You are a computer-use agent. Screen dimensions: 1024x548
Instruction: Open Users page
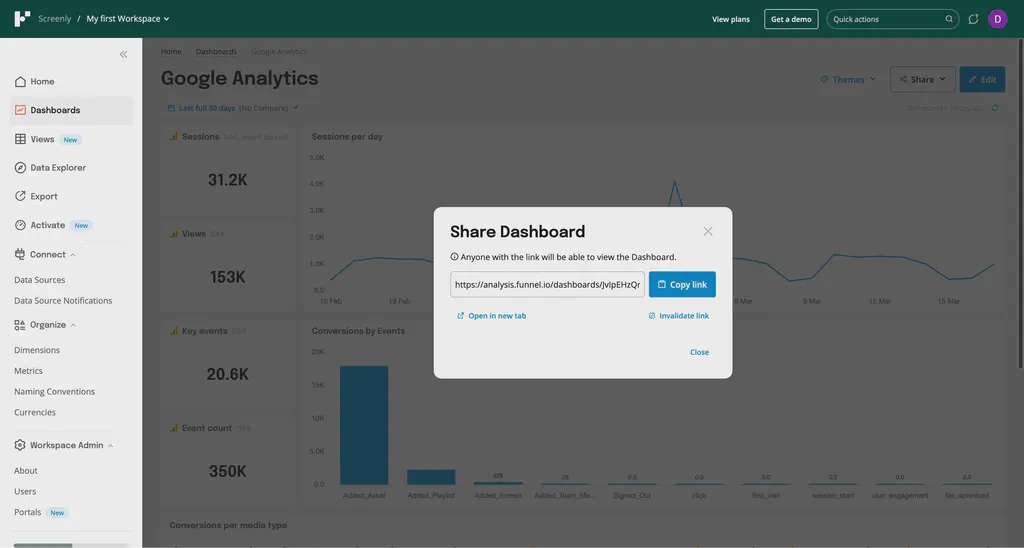click(x=25, y=491)
